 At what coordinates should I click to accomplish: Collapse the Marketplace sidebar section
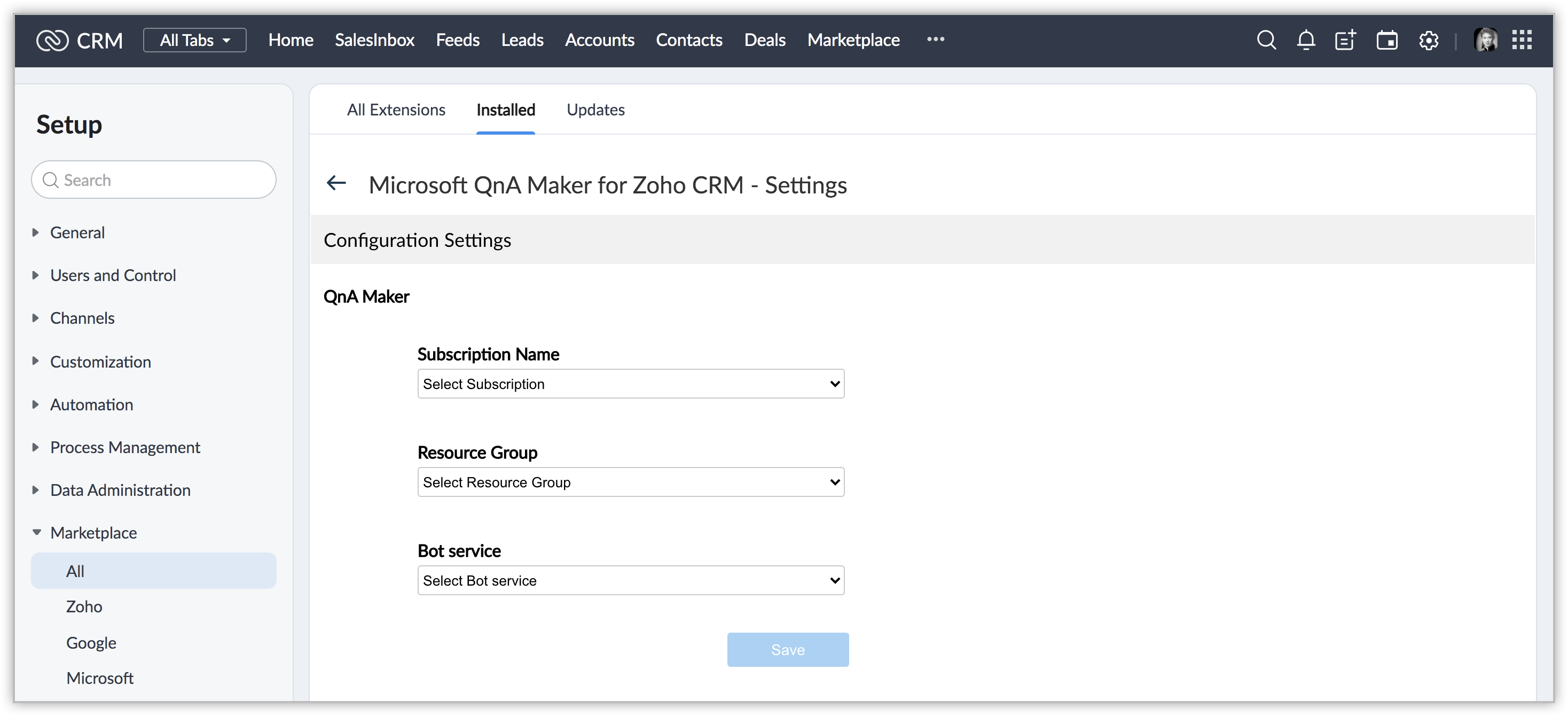click(x=93, y=533)
